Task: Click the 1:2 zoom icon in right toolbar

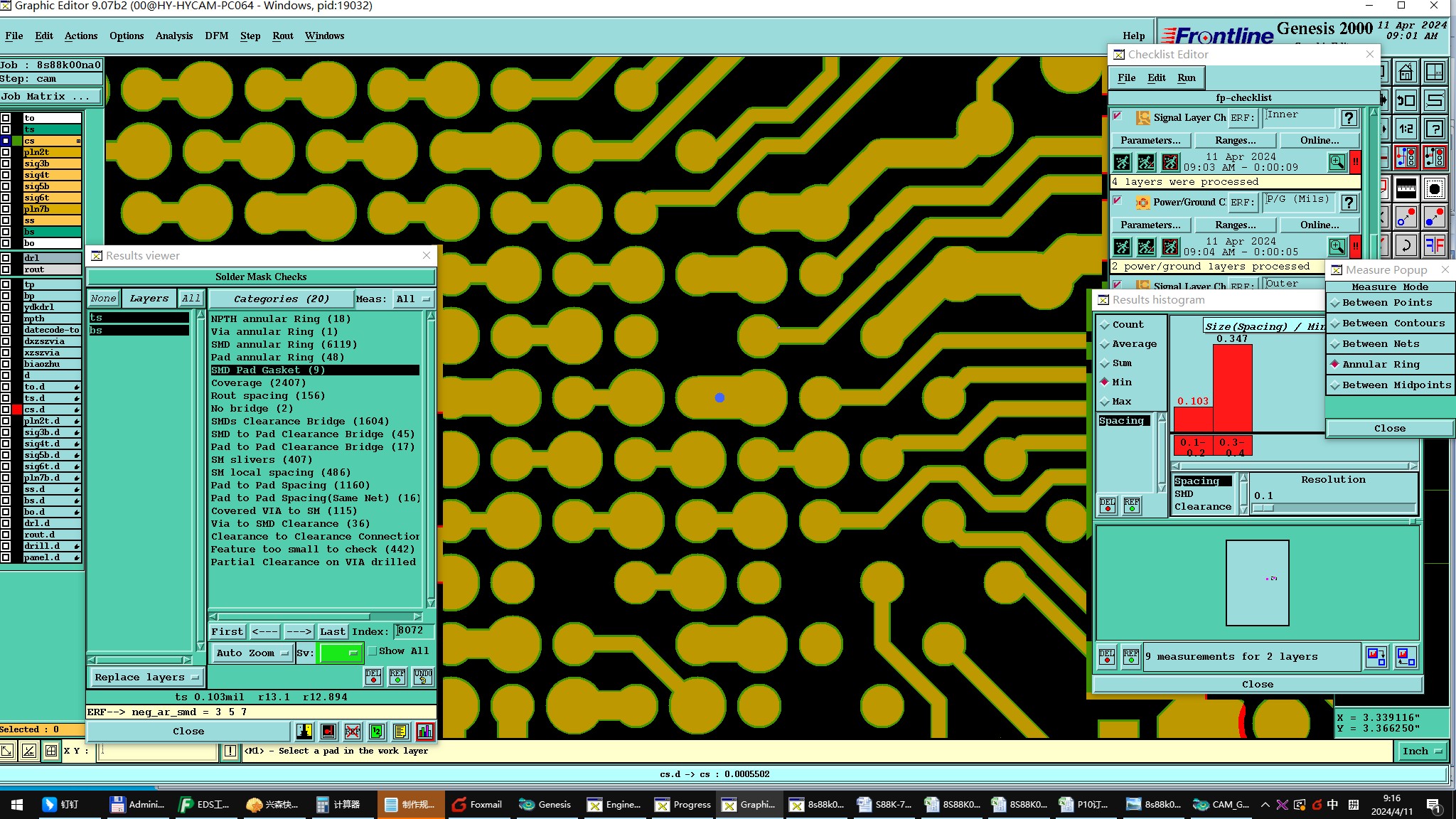Action: 1406,129
